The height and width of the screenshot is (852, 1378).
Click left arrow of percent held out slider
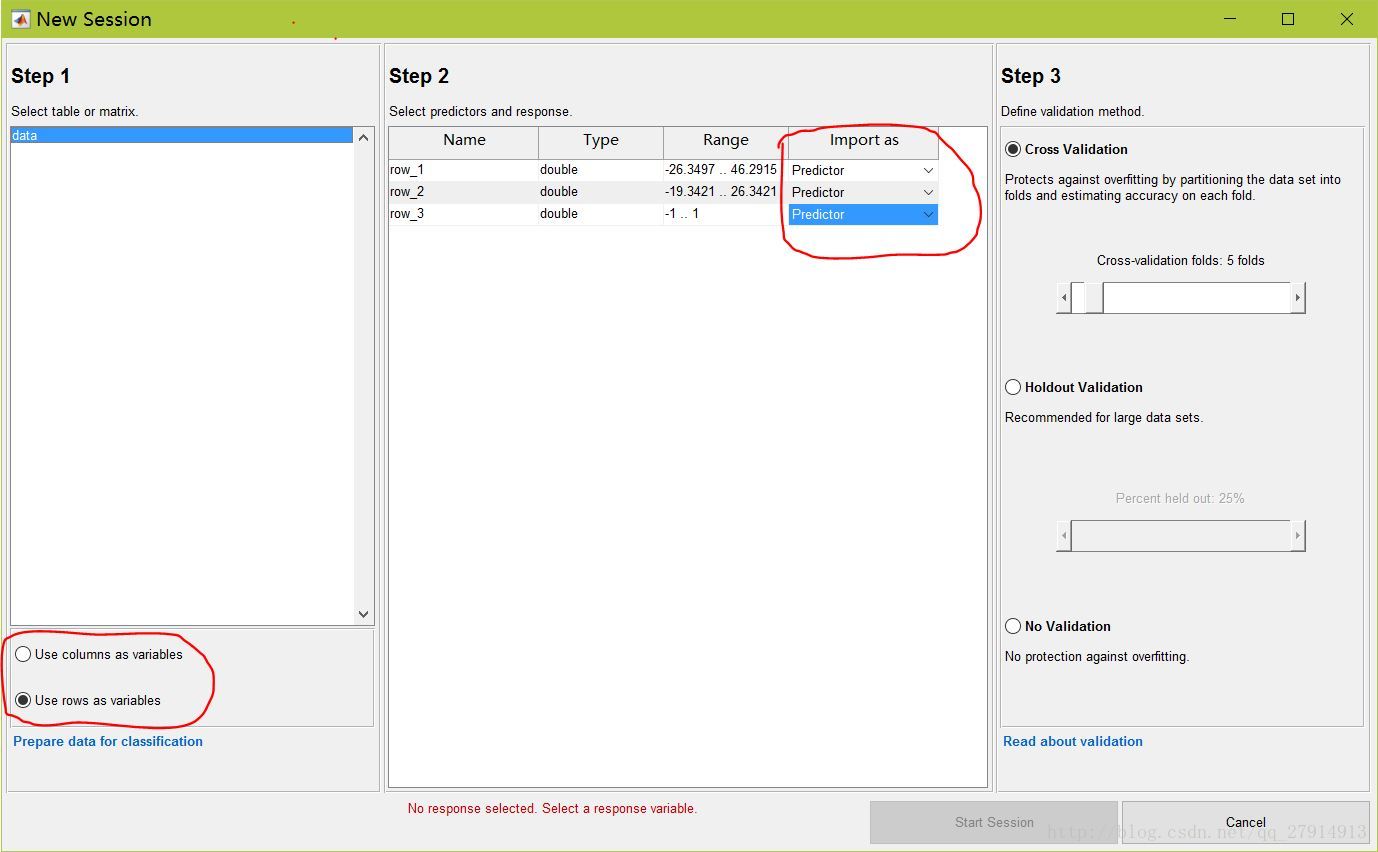pos(1064,536)
